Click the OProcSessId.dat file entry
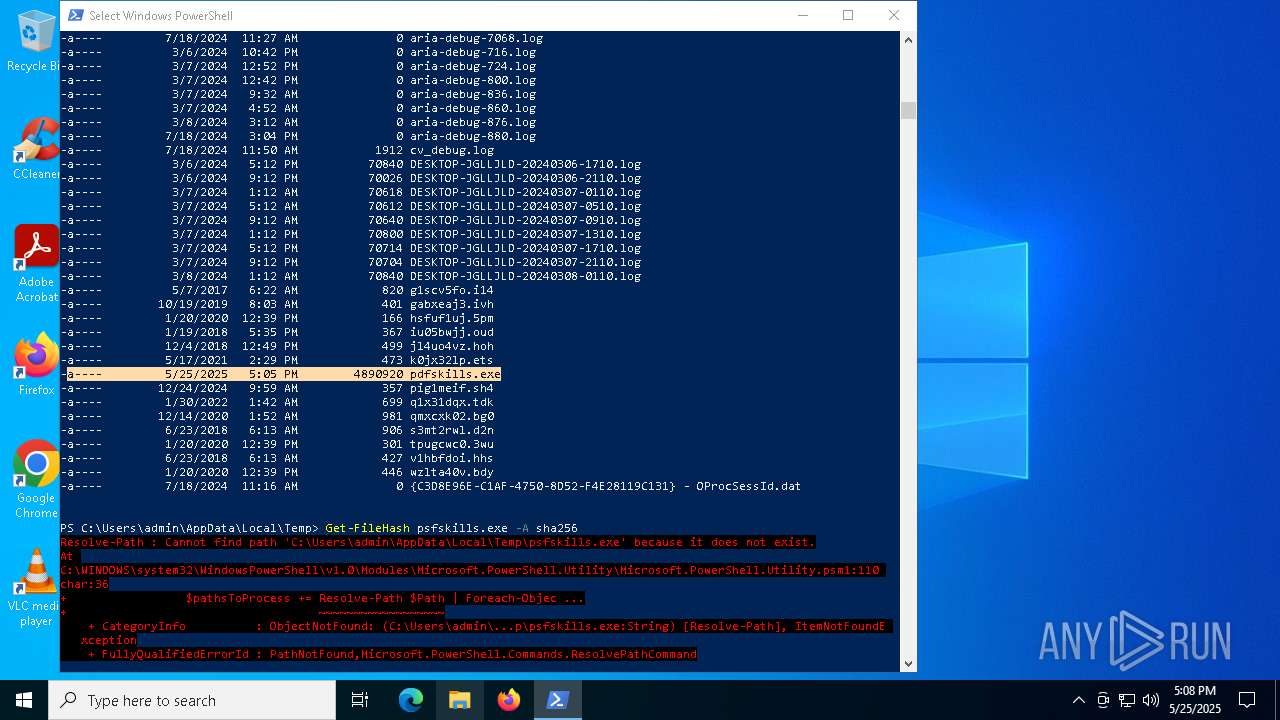Viewport: 1280px width, 720px height. point(605,486)
